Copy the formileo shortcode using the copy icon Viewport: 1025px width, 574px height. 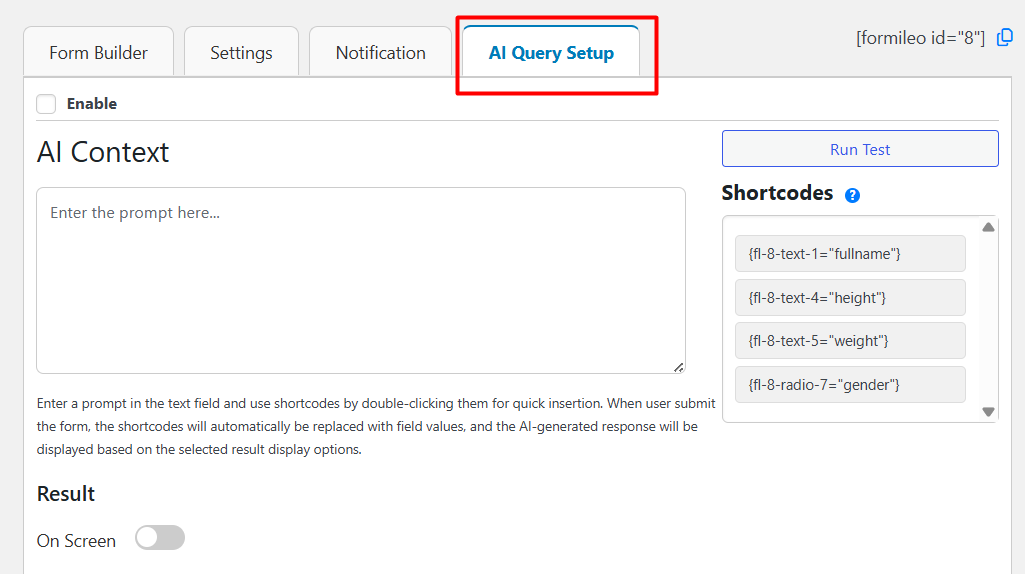(x=1005, y=37)
